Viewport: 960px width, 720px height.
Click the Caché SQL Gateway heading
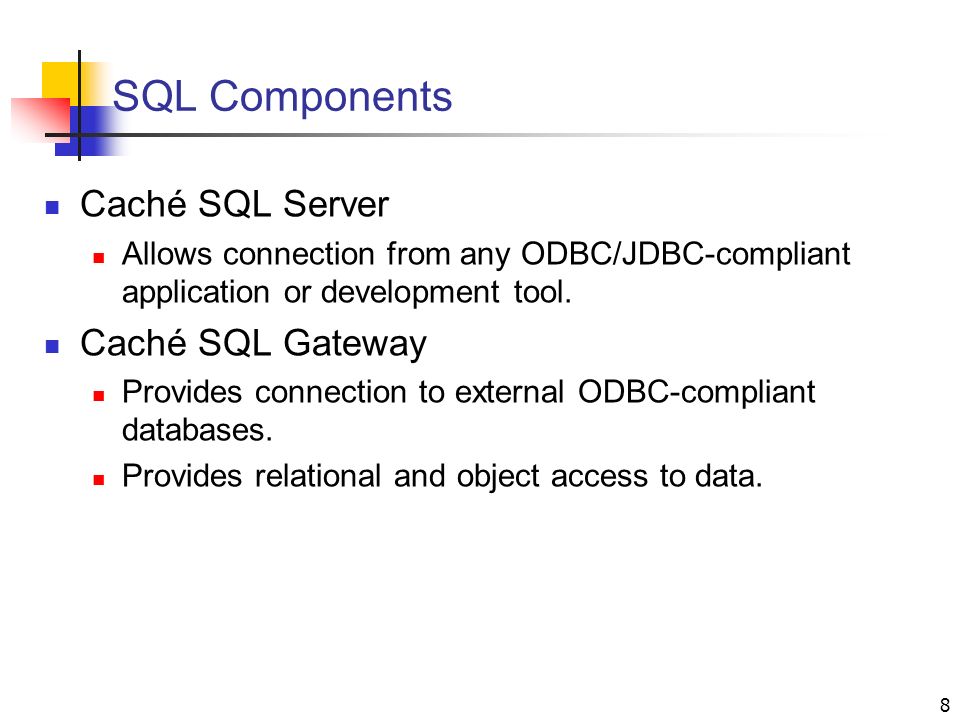tap(253, 343)
